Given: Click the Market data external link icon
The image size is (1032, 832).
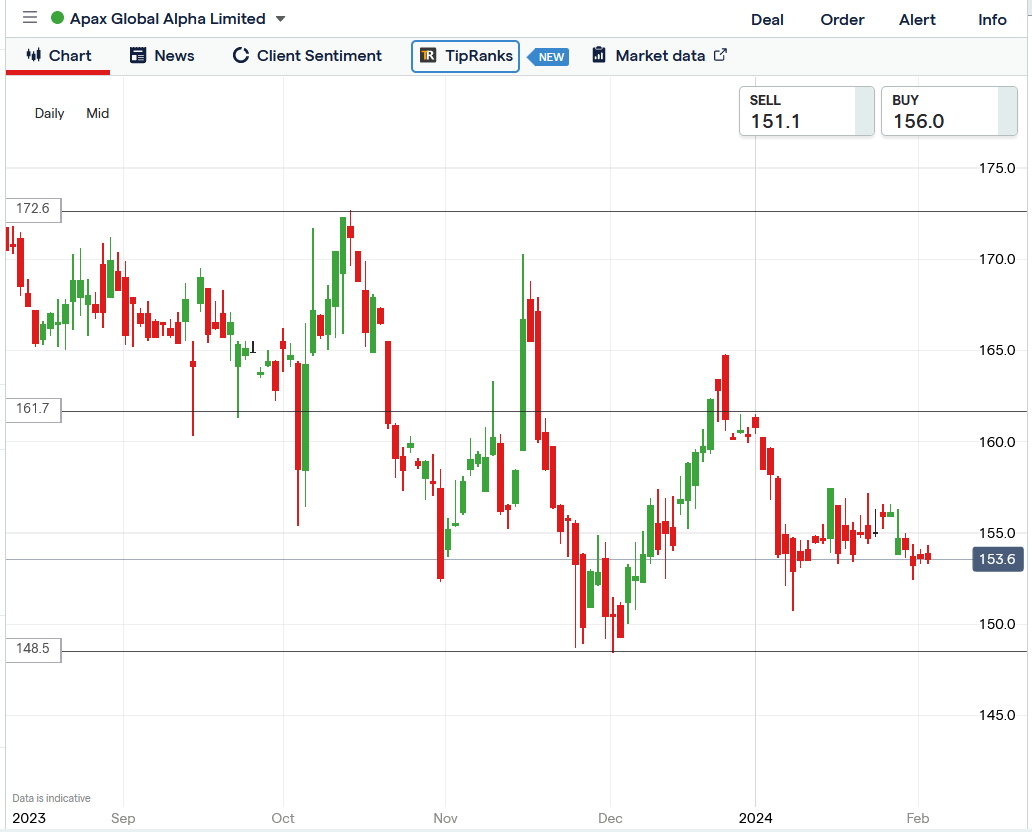Looking at the screenshot, I should pyautogui.click(x=720, y=55).
